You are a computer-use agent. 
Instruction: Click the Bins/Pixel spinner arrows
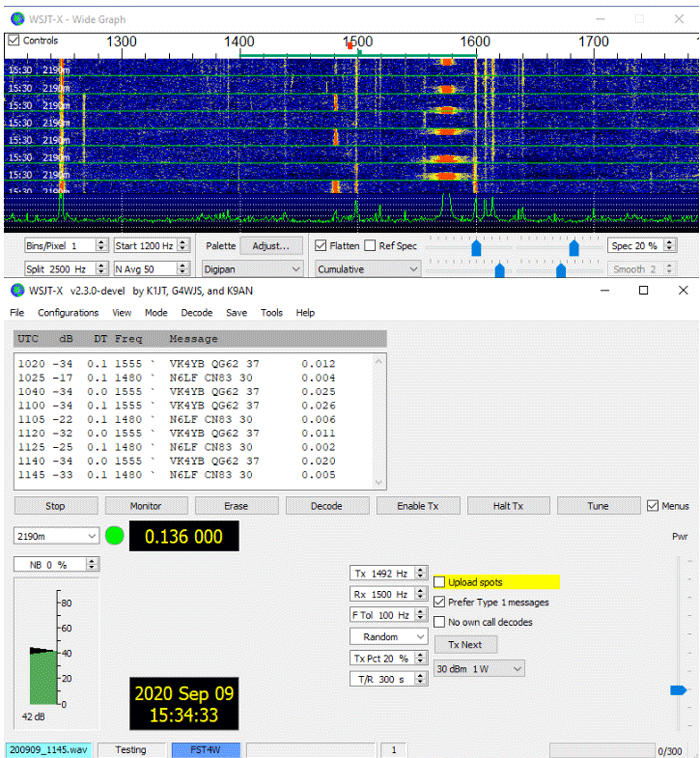tap(101, 246)
